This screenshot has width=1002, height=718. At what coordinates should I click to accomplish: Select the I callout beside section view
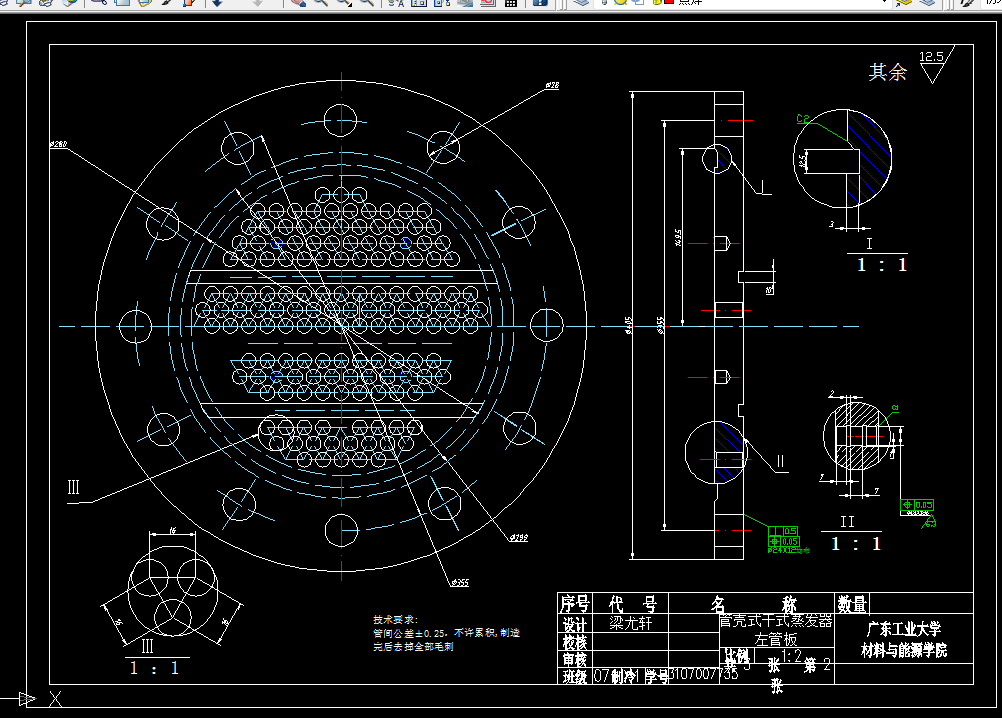coord(762,187)
